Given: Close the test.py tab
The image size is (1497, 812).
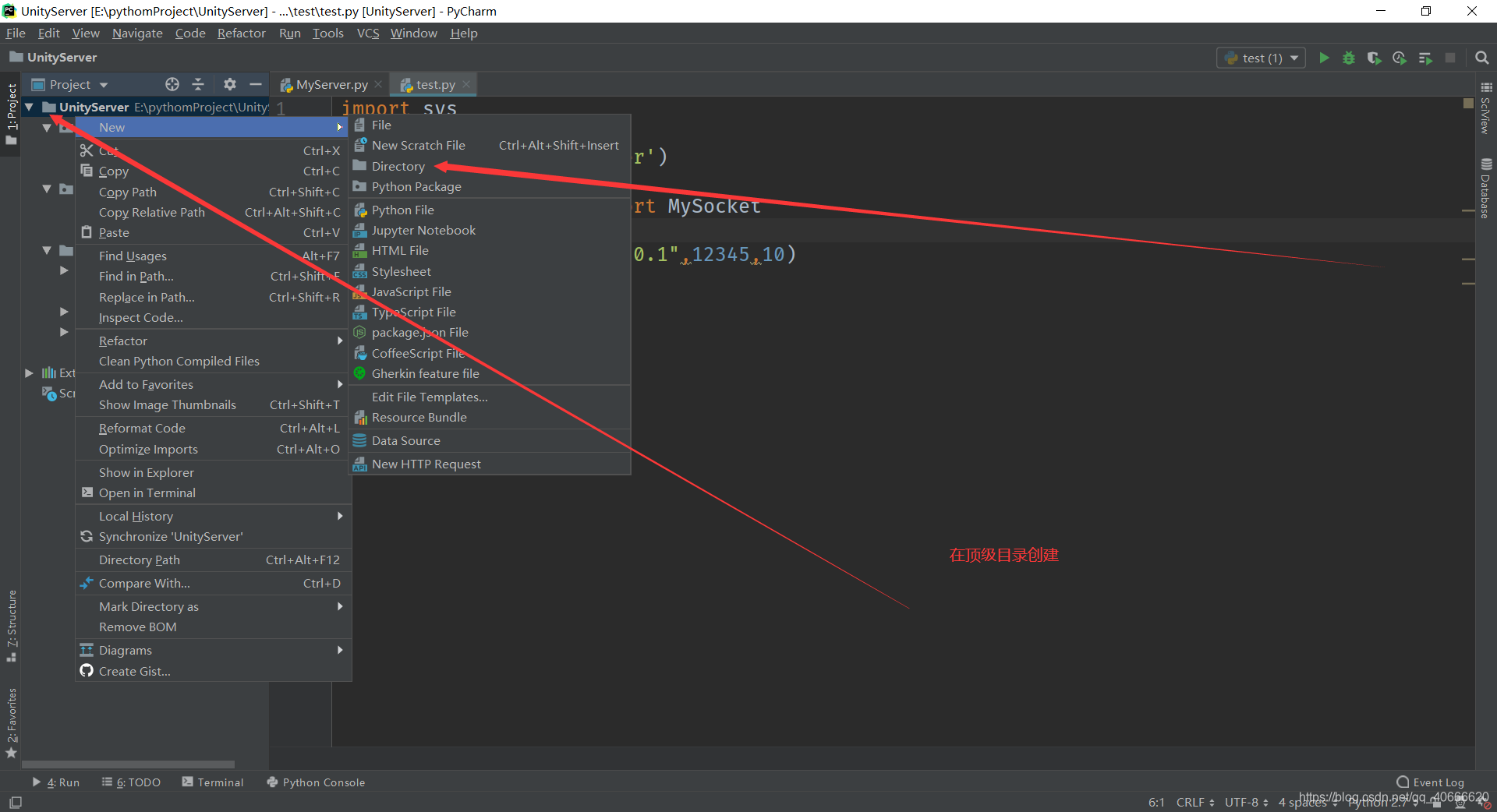Looking at the screenshot, I should [466, 84].
